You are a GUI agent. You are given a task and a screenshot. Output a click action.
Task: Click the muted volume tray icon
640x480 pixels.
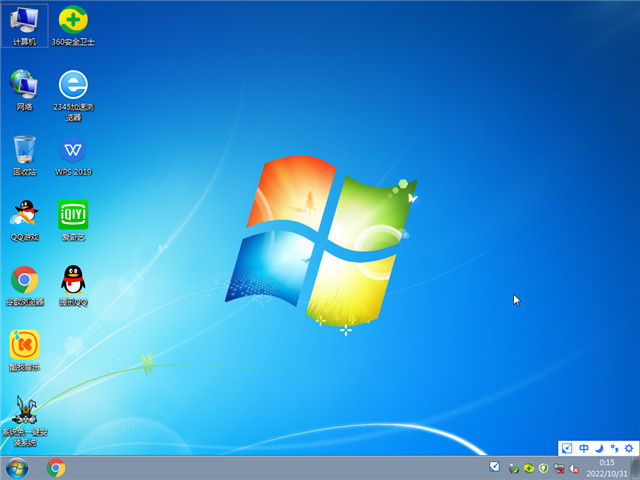pos(575,468)
